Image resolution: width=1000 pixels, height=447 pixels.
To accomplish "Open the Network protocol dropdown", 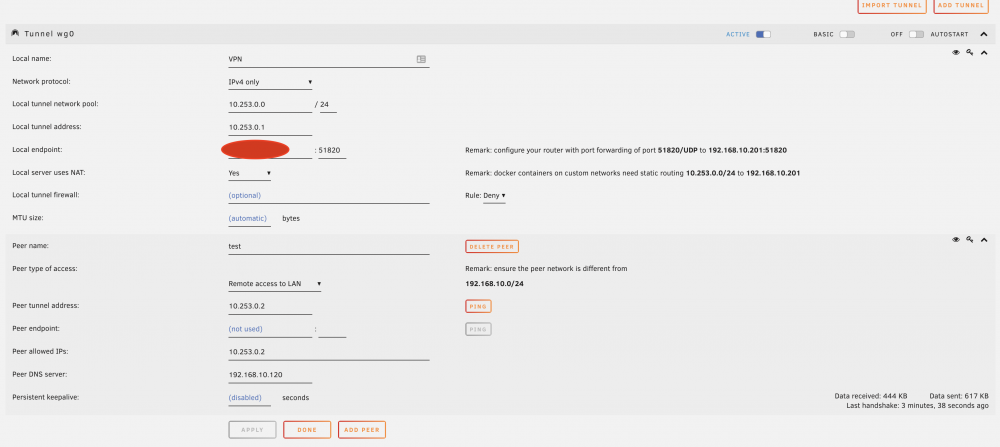I will point(270,82).
